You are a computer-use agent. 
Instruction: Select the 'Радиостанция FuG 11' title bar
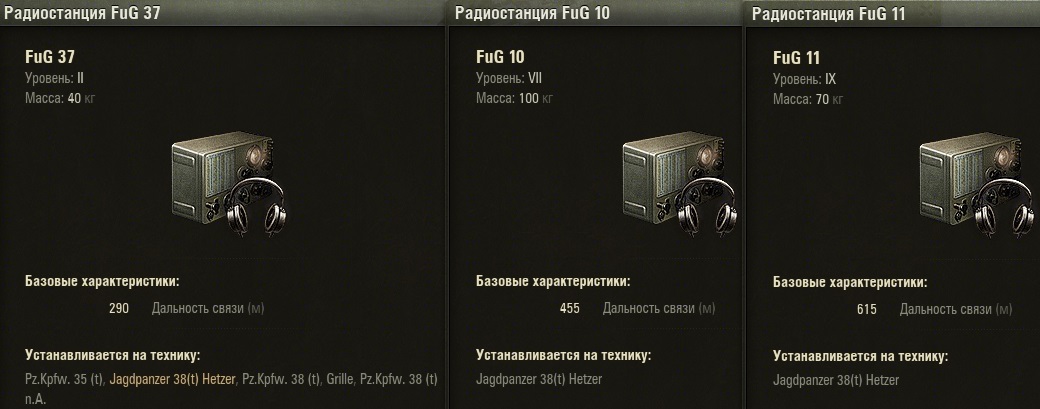point(893,13)
